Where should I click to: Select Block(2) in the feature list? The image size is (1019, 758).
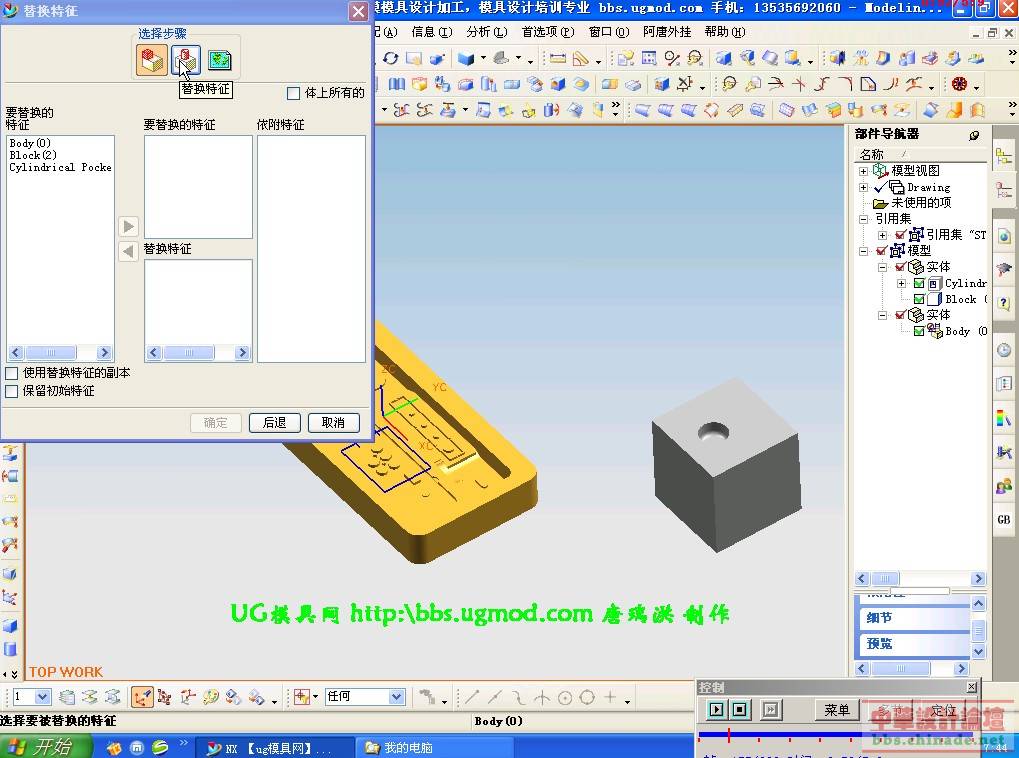click(33, 156)
